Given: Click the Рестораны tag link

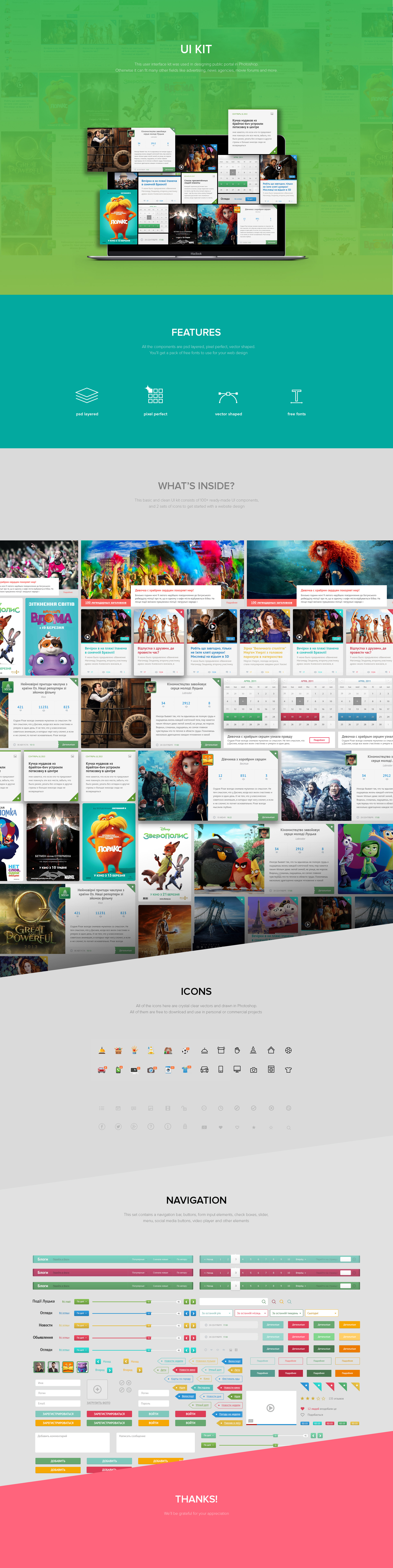Looking at the screenshot, I should pos(202,1388).
